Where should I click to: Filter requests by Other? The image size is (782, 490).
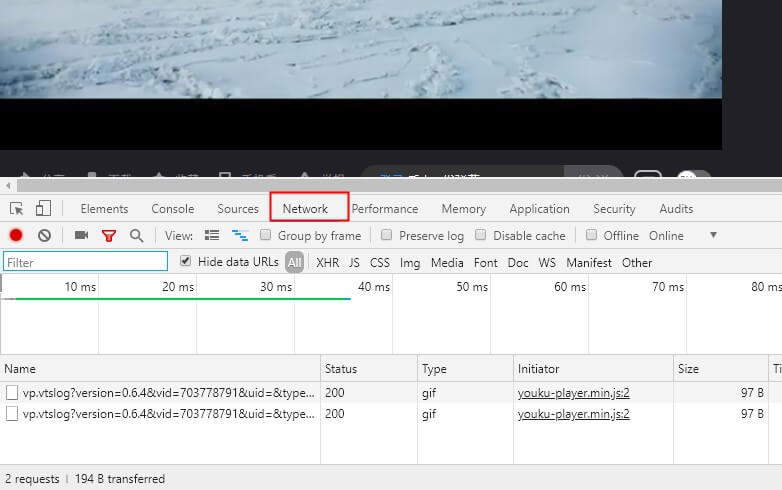pos(637,263)
